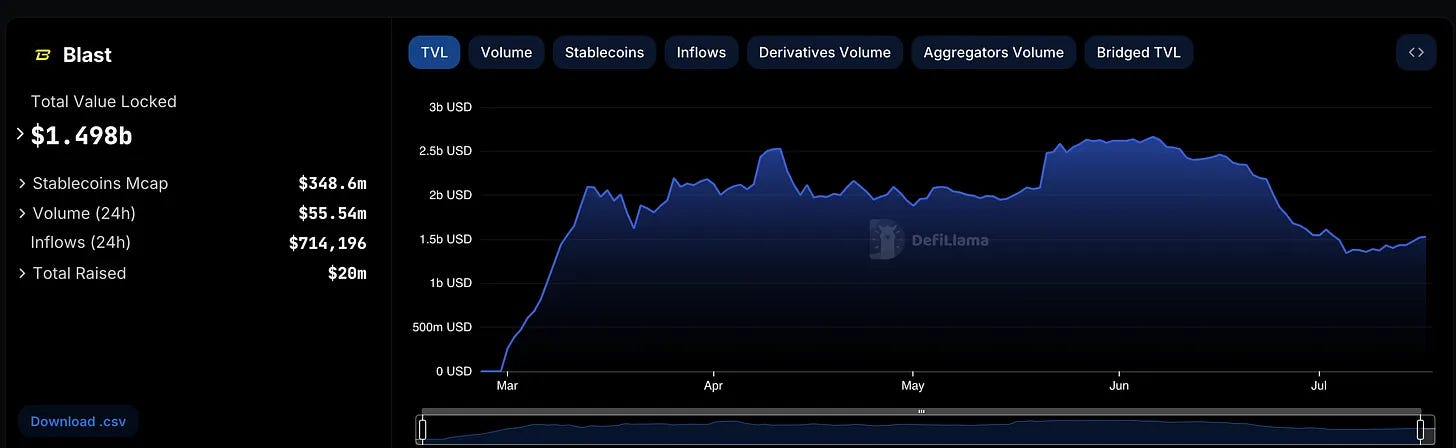Click the 3b USD y-axis label
1456x448 pixels.
coord(451,107)
